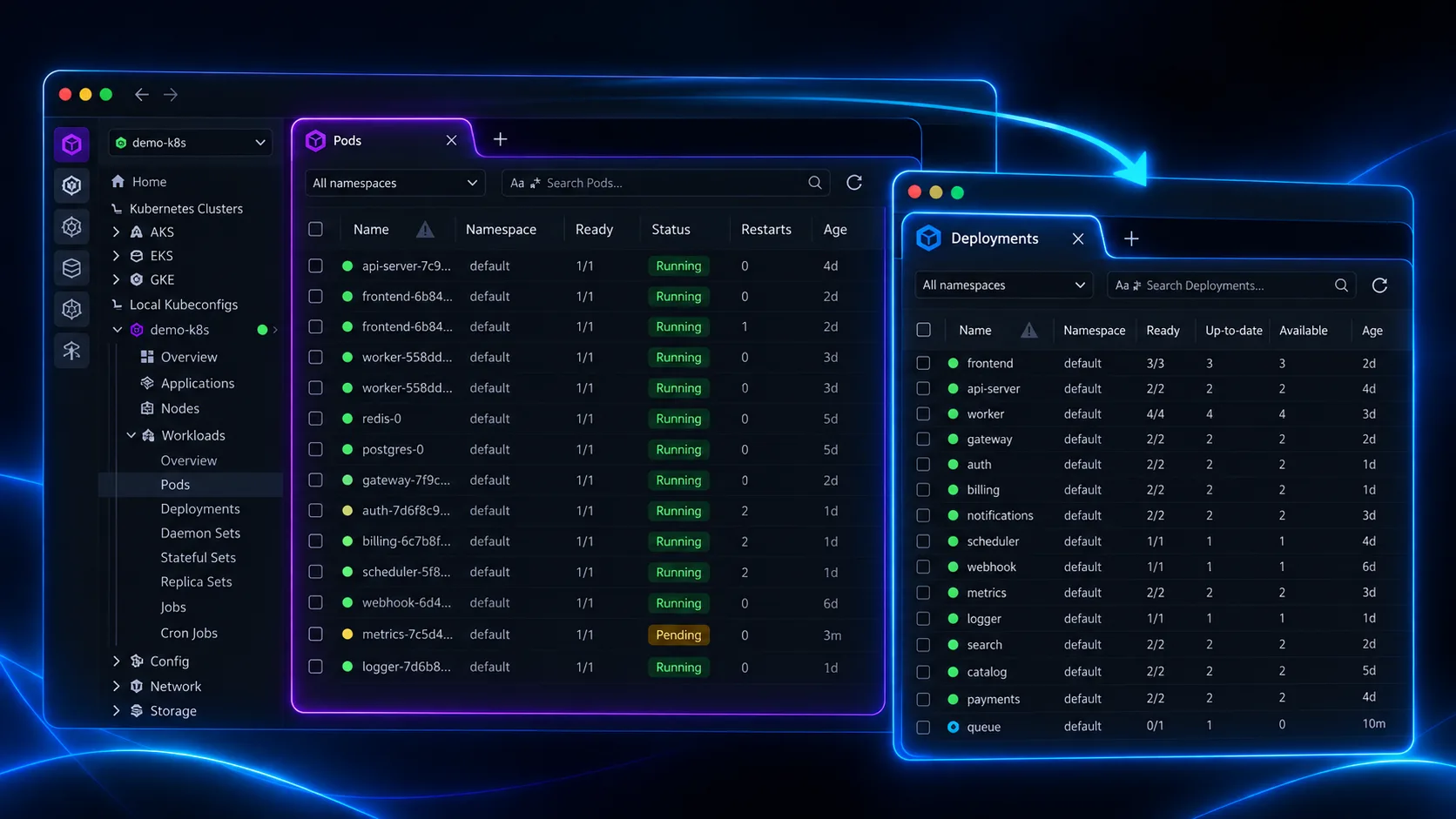Click the 'notifications' deployment name
The width and height of the screenshot is (1456, 819).
pos(1000,515)
